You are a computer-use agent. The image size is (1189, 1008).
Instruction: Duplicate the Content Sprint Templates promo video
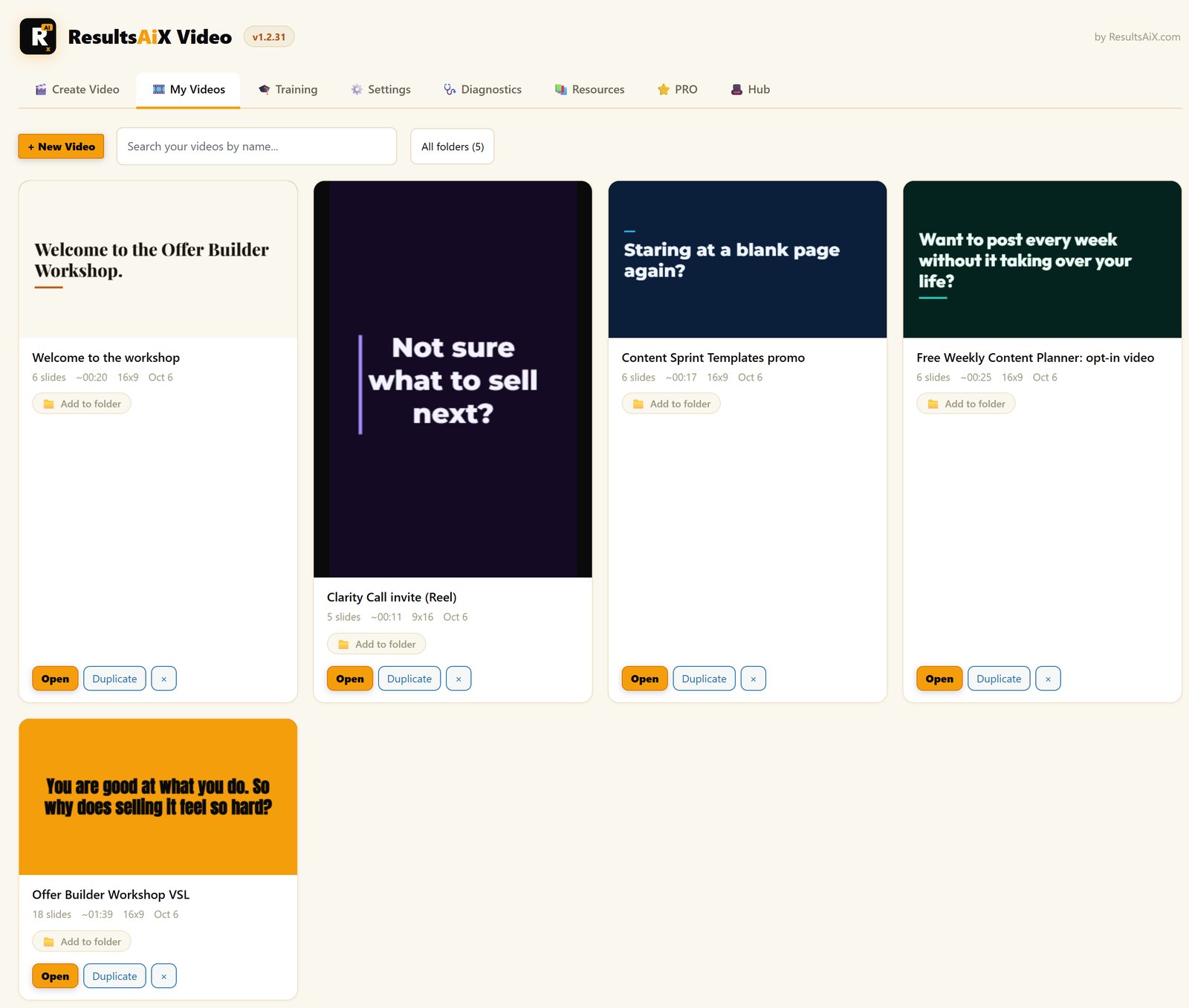pyautogui.click(x=704, y=679)
